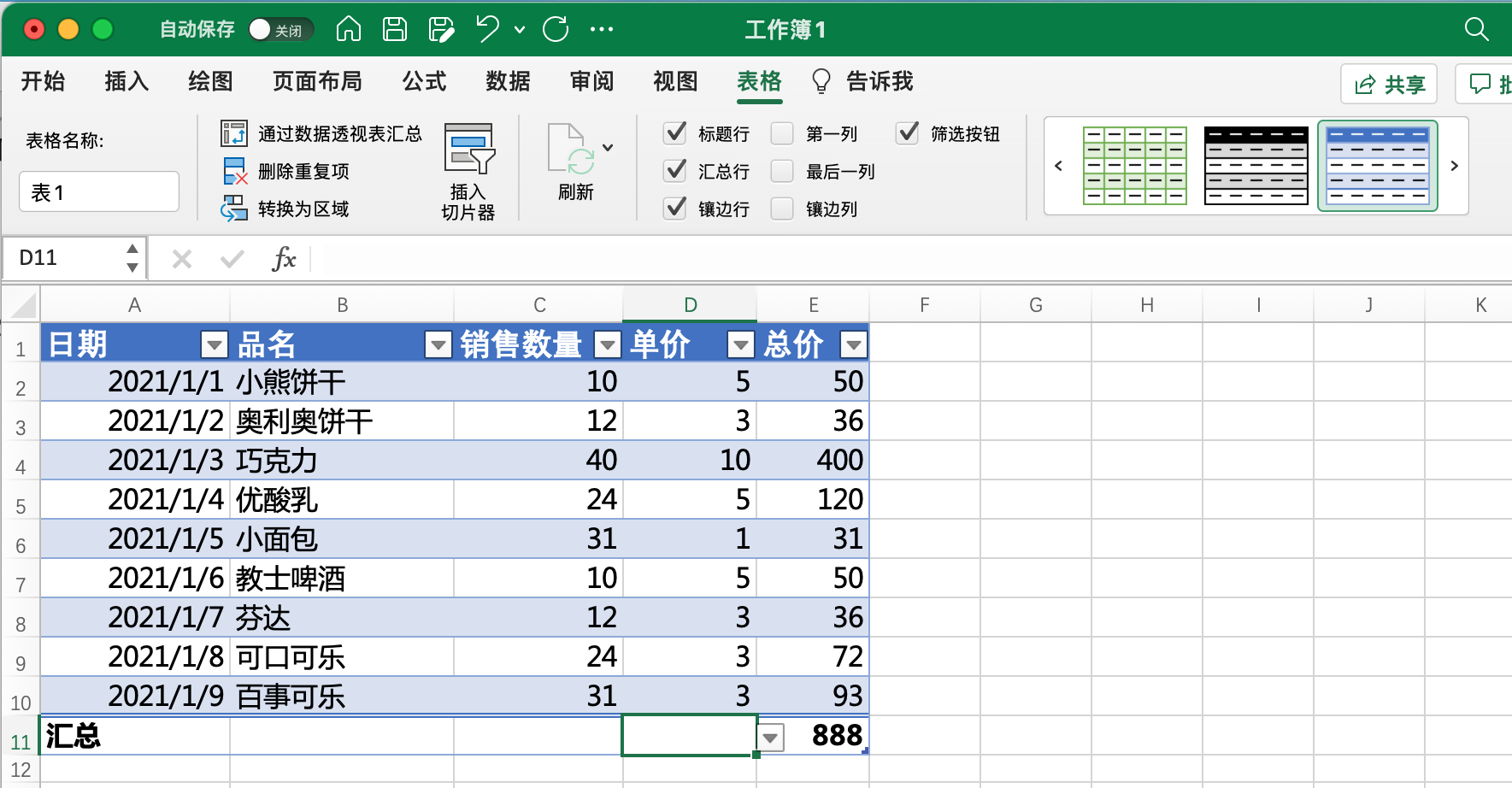The width and height of the screenshot is (1512, 788).
Task: Open the total row dropdown in D11
Action: (x=771, y=737)
